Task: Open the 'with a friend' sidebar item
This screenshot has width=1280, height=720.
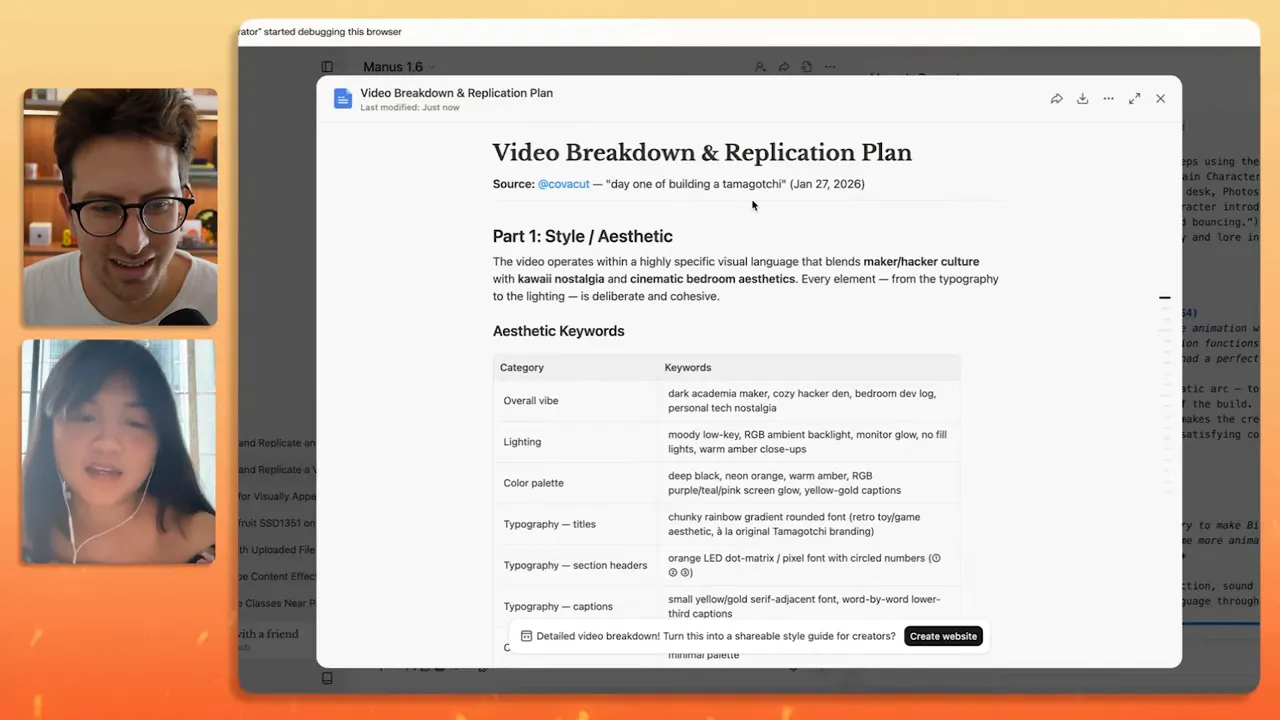Action: click(x=268, y=634)
